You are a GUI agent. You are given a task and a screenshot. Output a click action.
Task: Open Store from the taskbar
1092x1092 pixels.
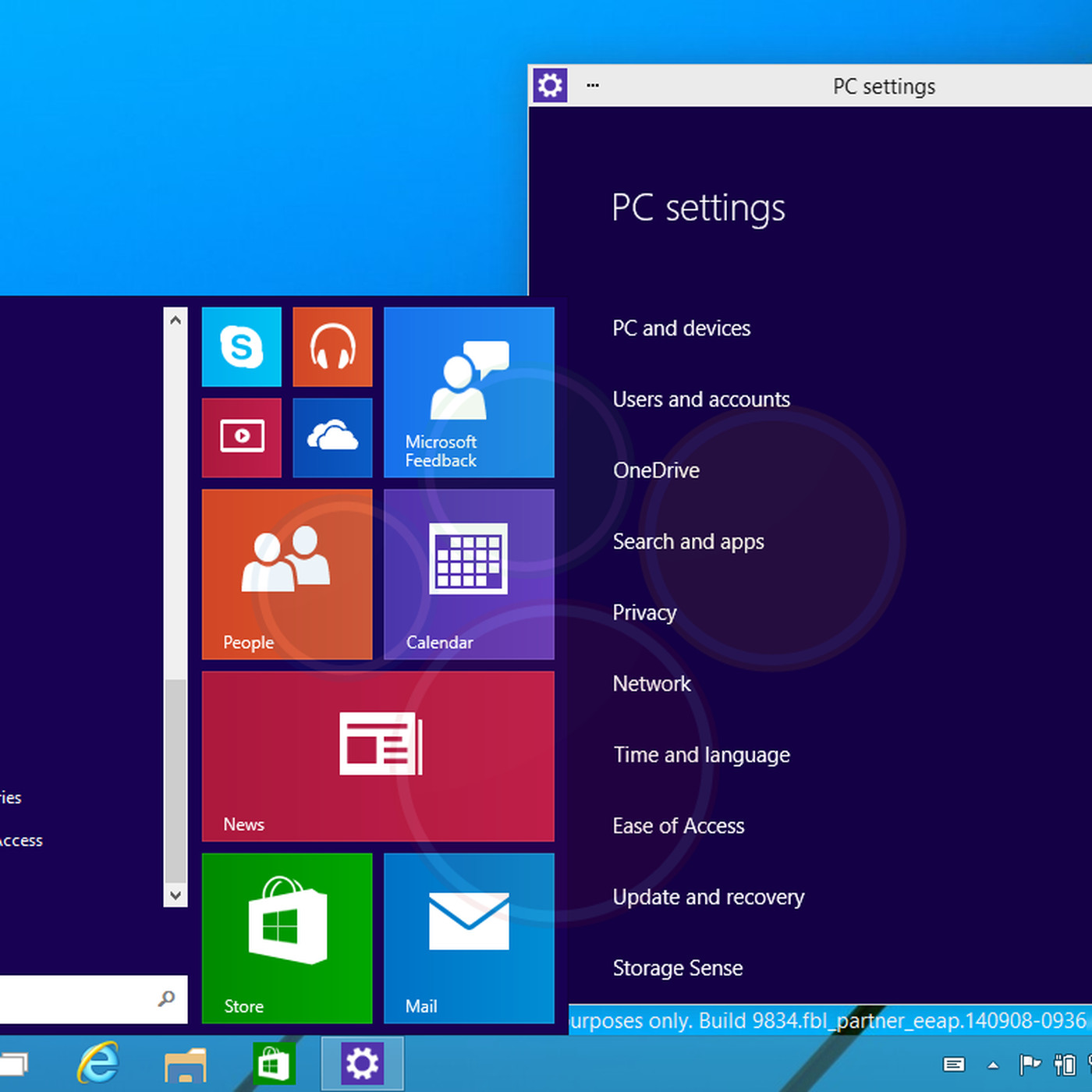click(274, 1064)
